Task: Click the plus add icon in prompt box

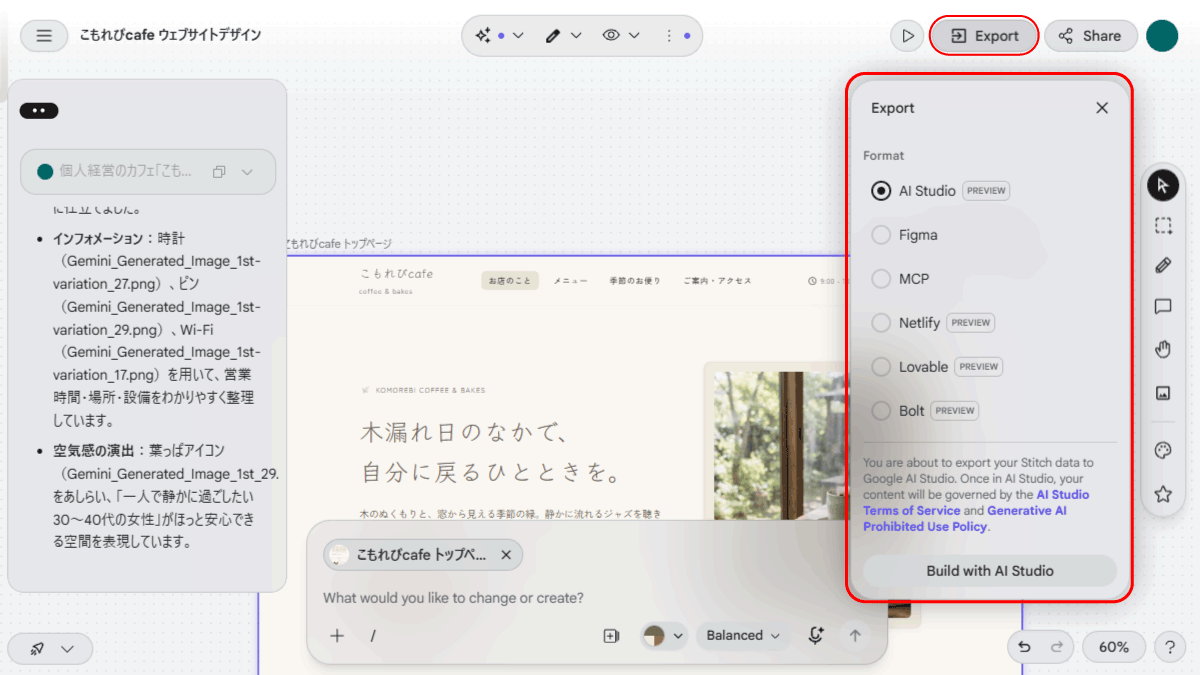Action: pyautogui.click(x=337, y=635)
